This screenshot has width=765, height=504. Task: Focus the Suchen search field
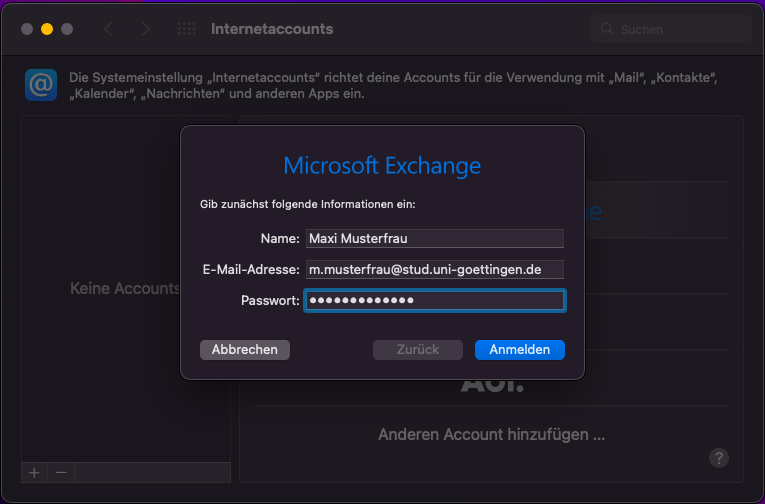[x=671, y=29]
